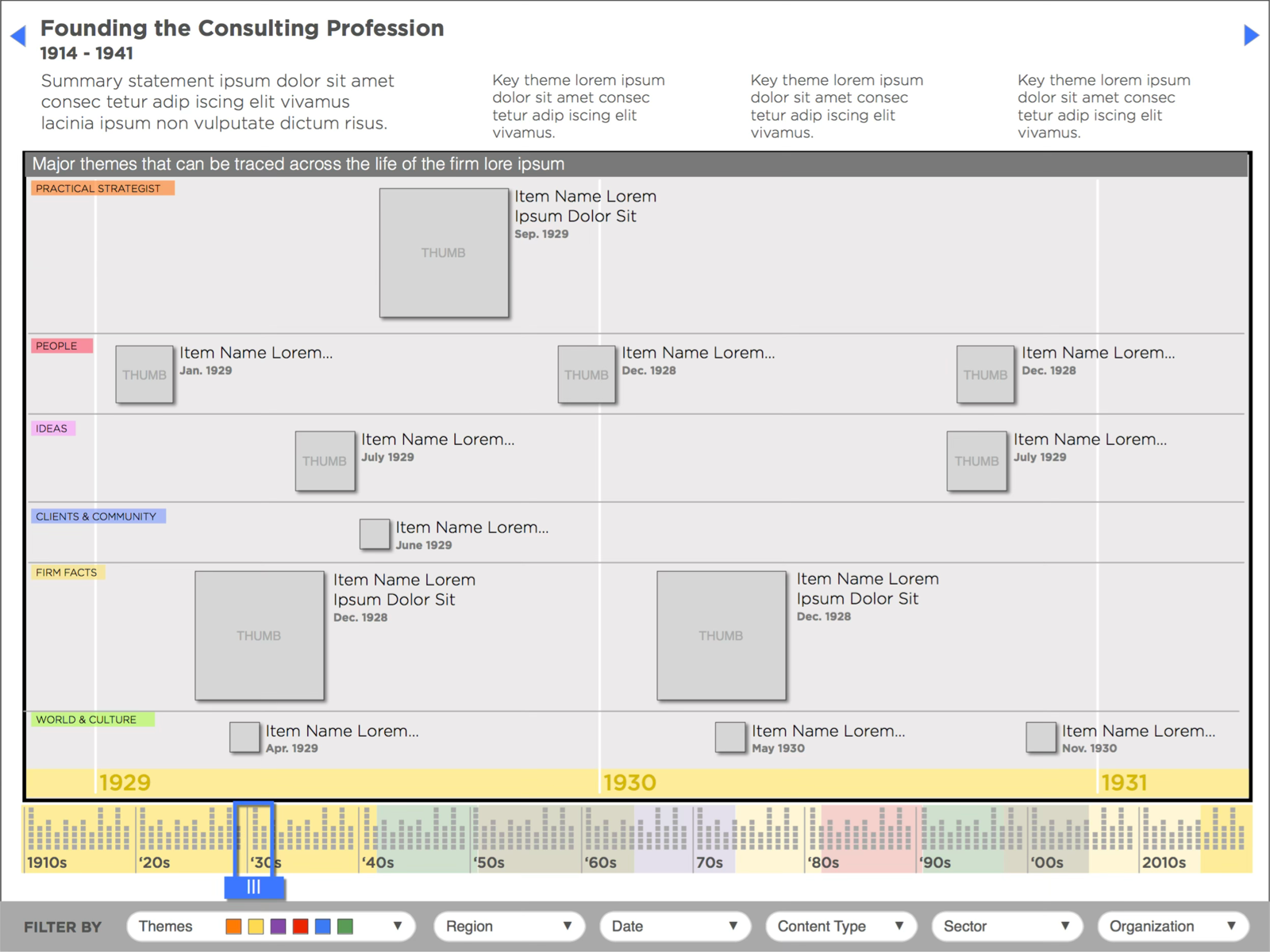The width and height of the screenshot is (1270, 952).
Task: Select the People theme tag
Action: pyautogui.click(x=62, y=346)
